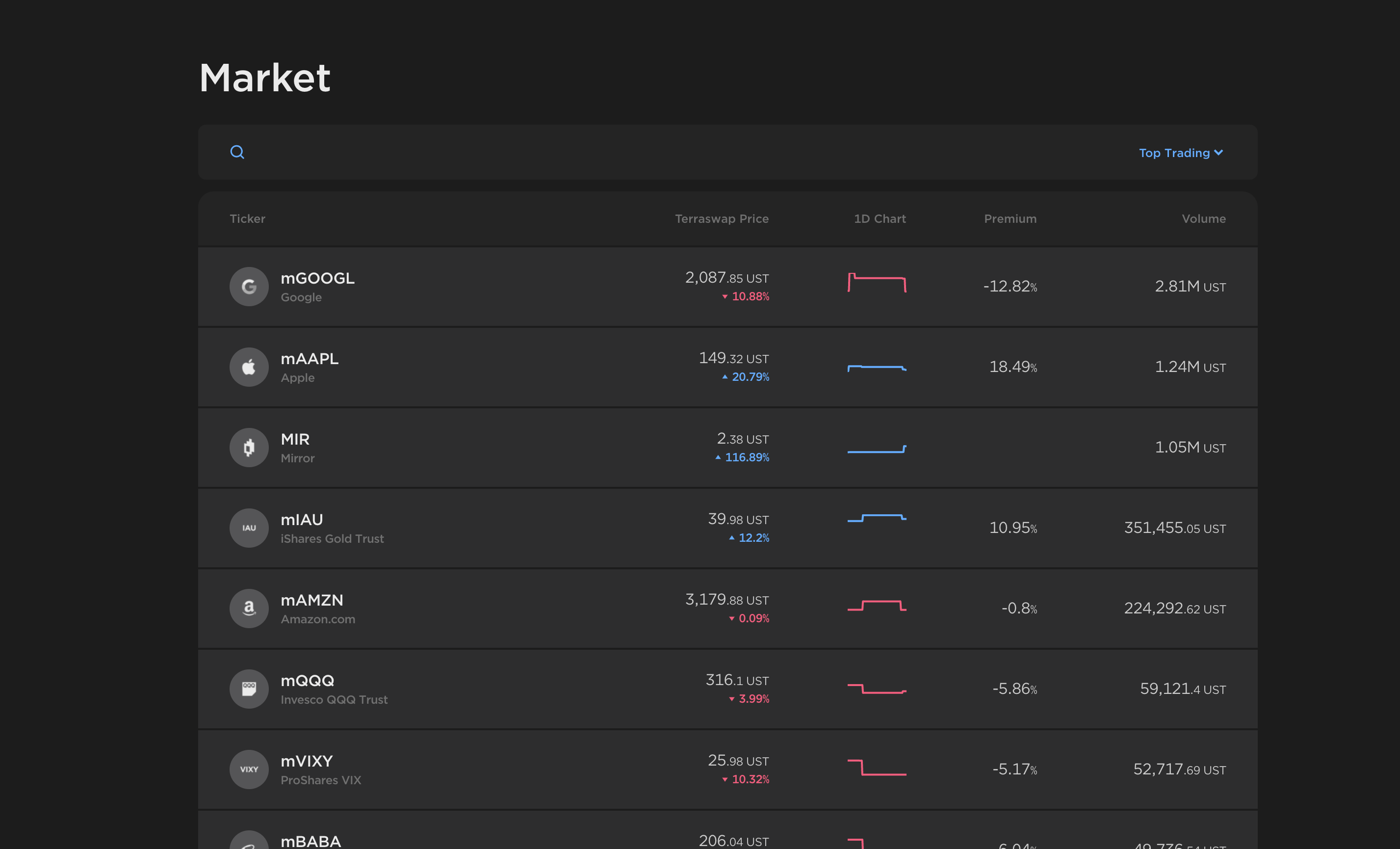
Task: Open the Top Trading sort dropdown
Action: [x=1174, y=153]
